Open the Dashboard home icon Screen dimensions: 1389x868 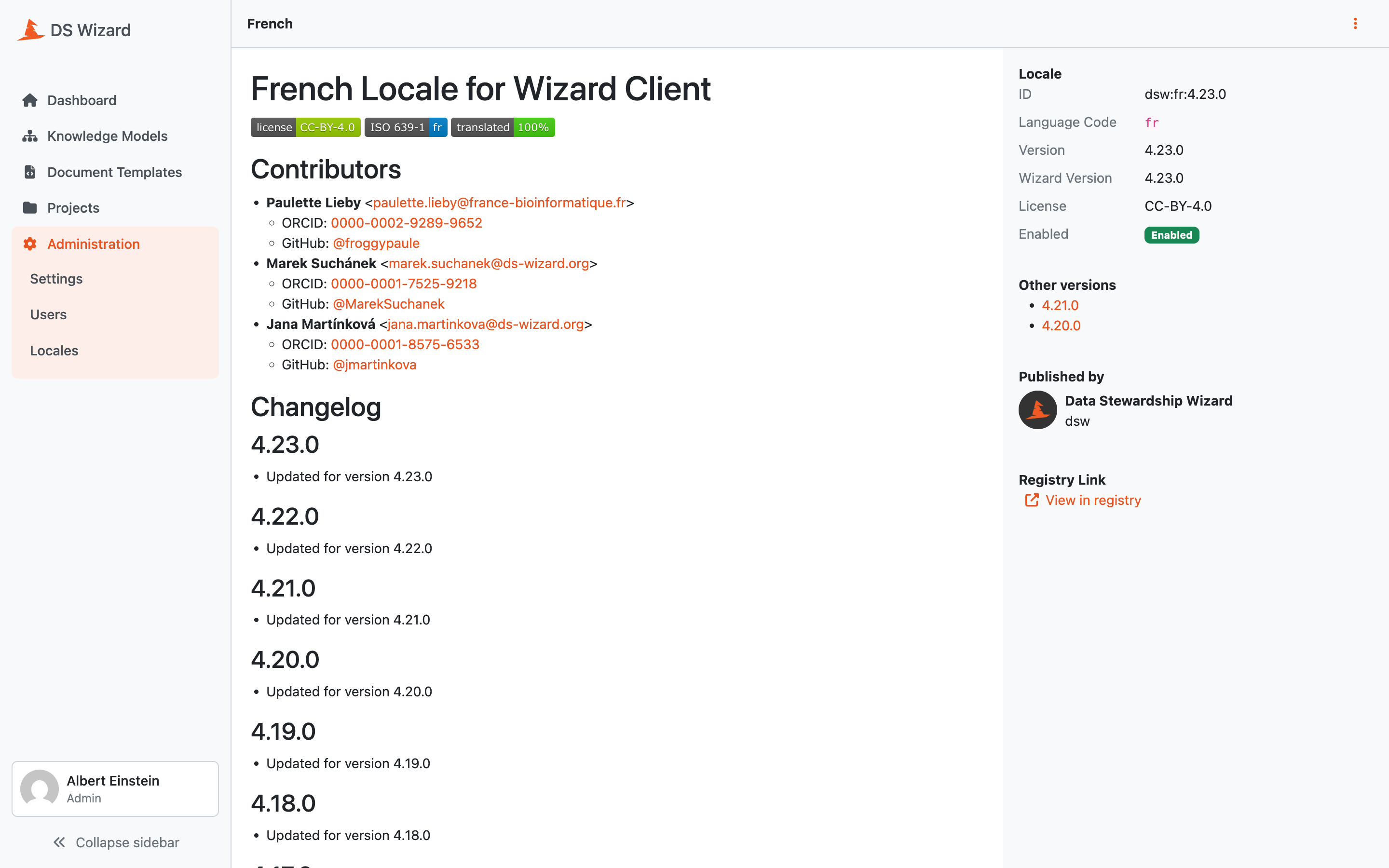30,100
